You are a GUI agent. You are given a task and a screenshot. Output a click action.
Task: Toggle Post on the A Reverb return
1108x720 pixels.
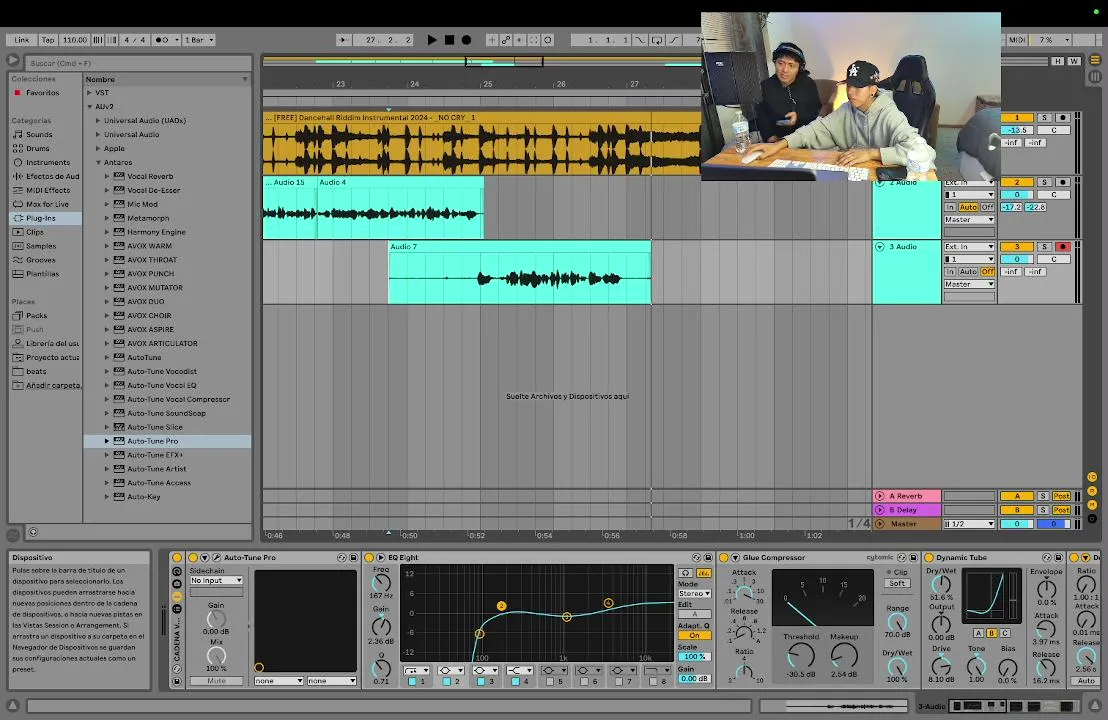[1061, 496]
